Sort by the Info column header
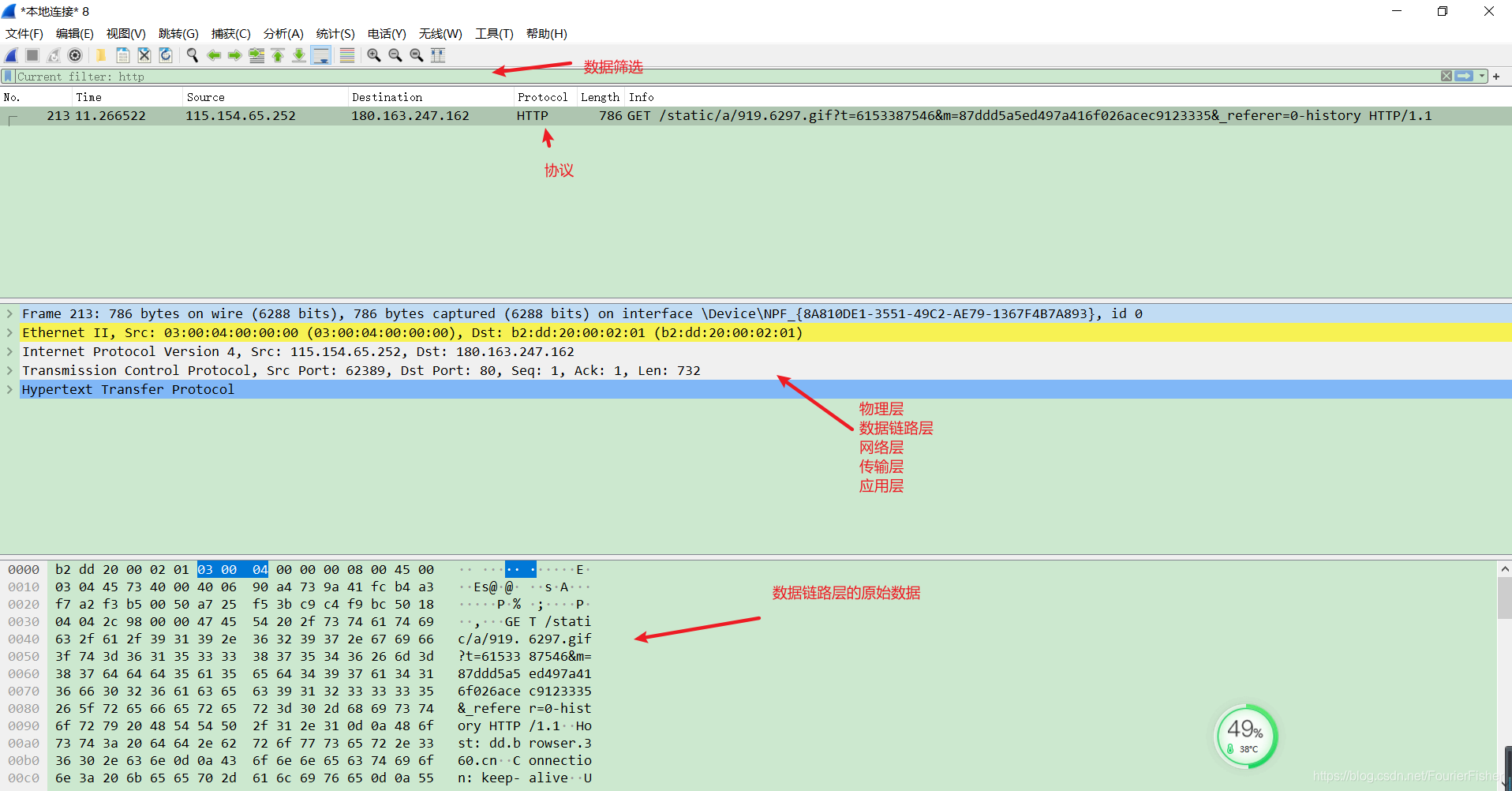Image resolution: width=1512 pixels, height=791 pixels. pyautogui.click(x=1069, y=97)
